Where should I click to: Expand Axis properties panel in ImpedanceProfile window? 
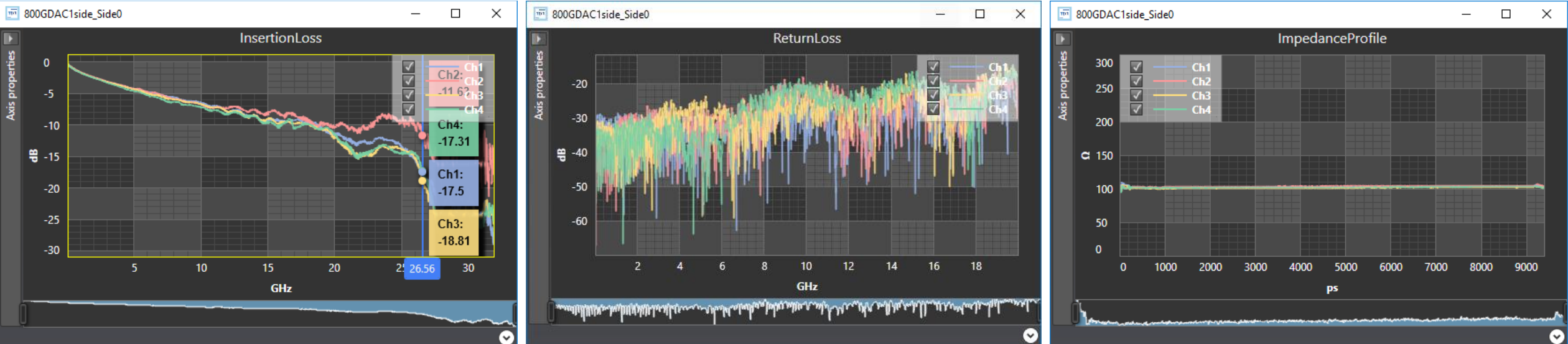point(1062,39)
